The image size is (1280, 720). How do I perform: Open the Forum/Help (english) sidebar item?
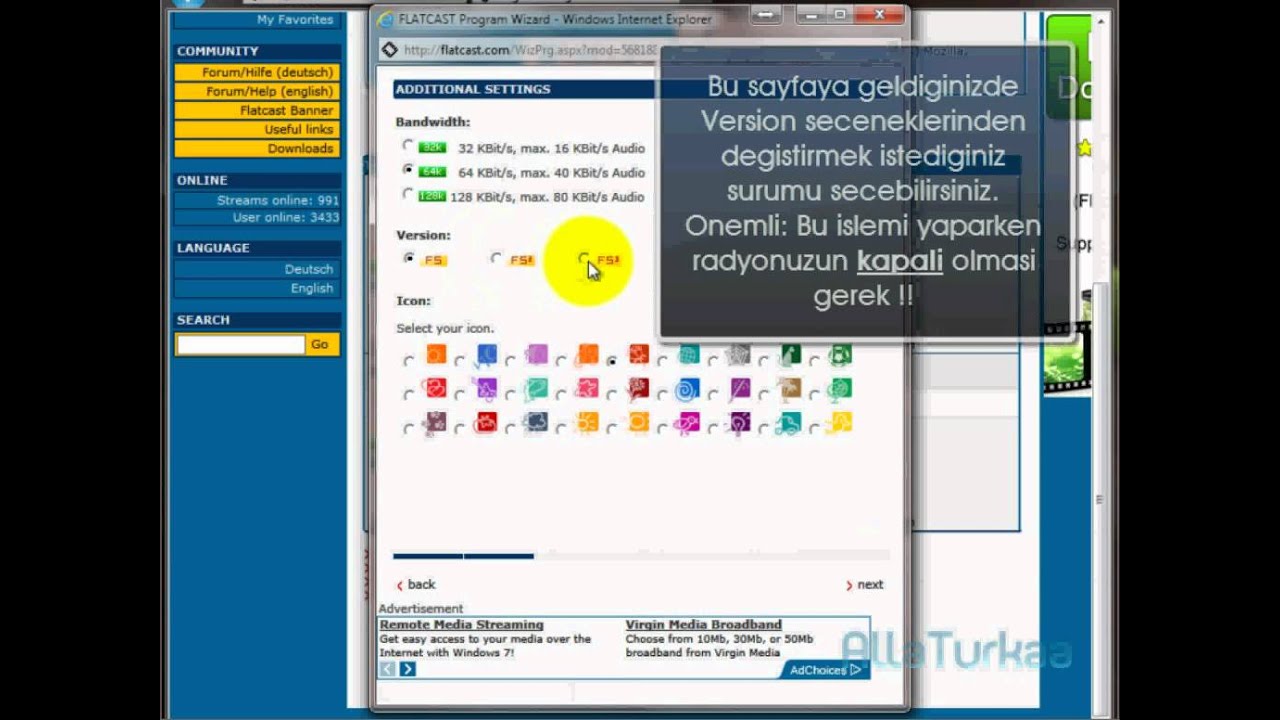257,92
